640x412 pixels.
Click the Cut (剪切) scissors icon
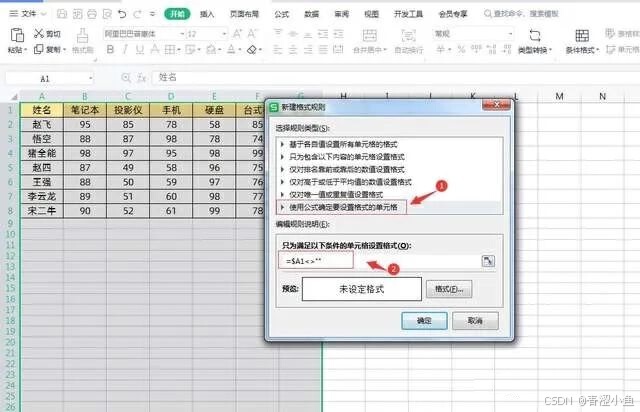tap(39, 33)
